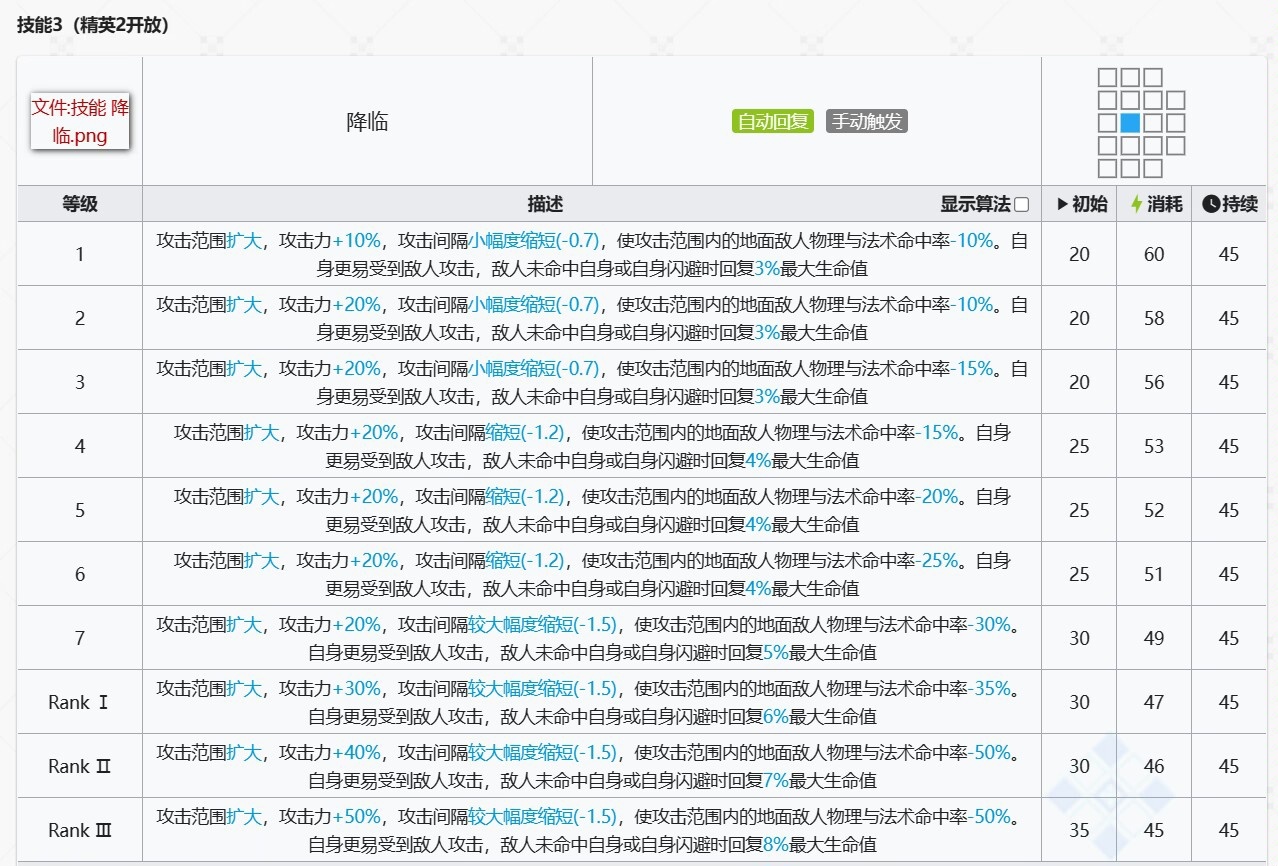Click the 等级 column header

(x=80, y=204)
